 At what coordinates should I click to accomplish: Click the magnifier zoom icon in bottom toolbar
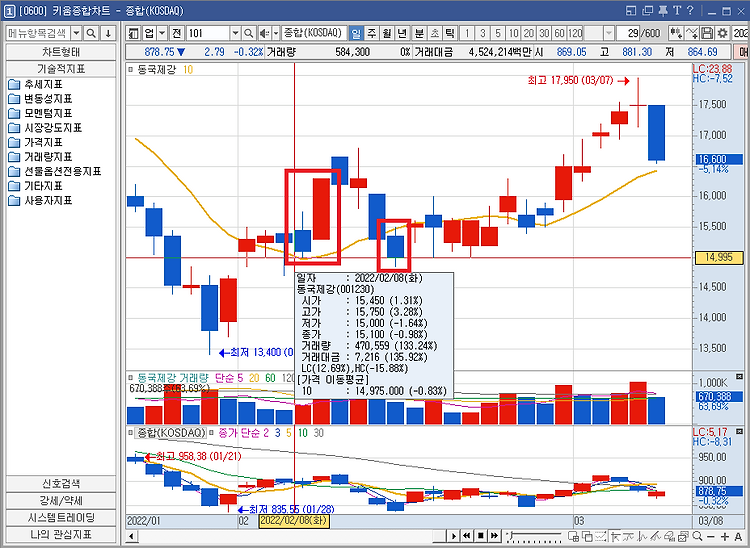pos(697,536)
